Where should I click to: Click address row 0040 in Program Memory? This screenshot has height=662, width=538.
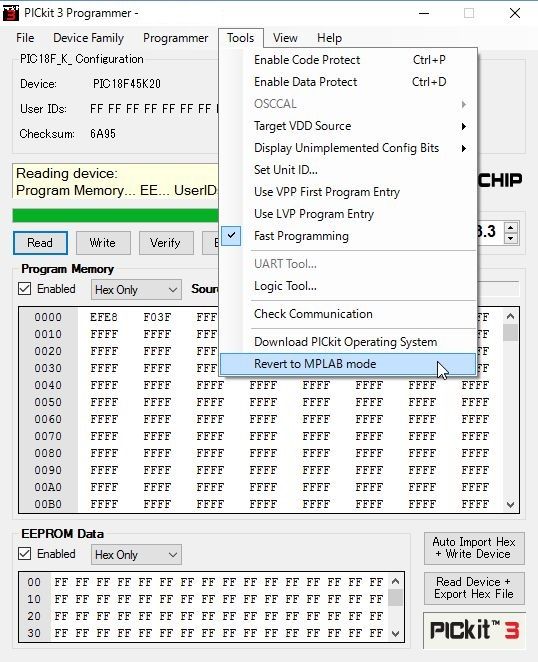tap(48, 385)
